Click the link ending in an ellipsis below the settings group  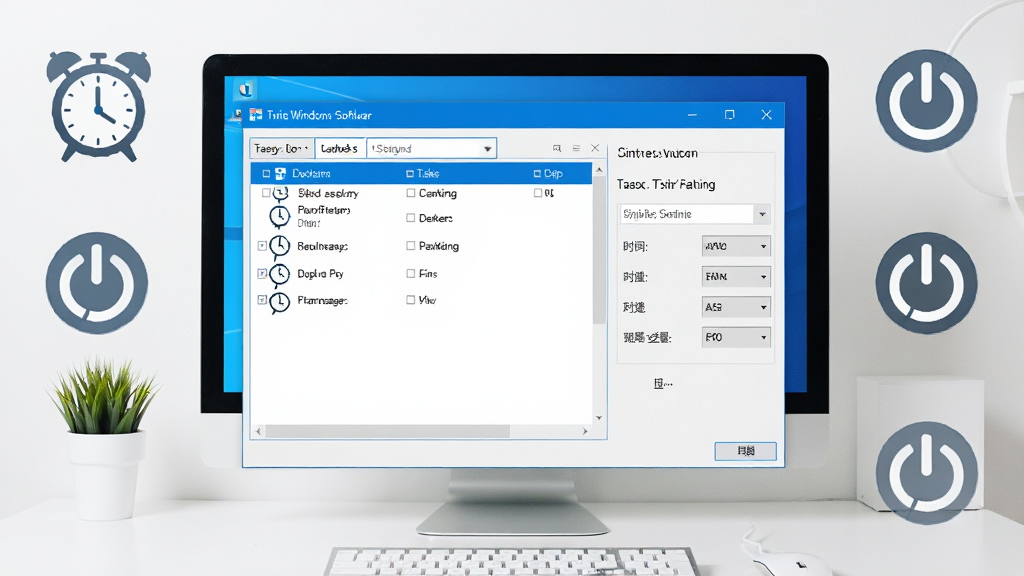[663, 383]
